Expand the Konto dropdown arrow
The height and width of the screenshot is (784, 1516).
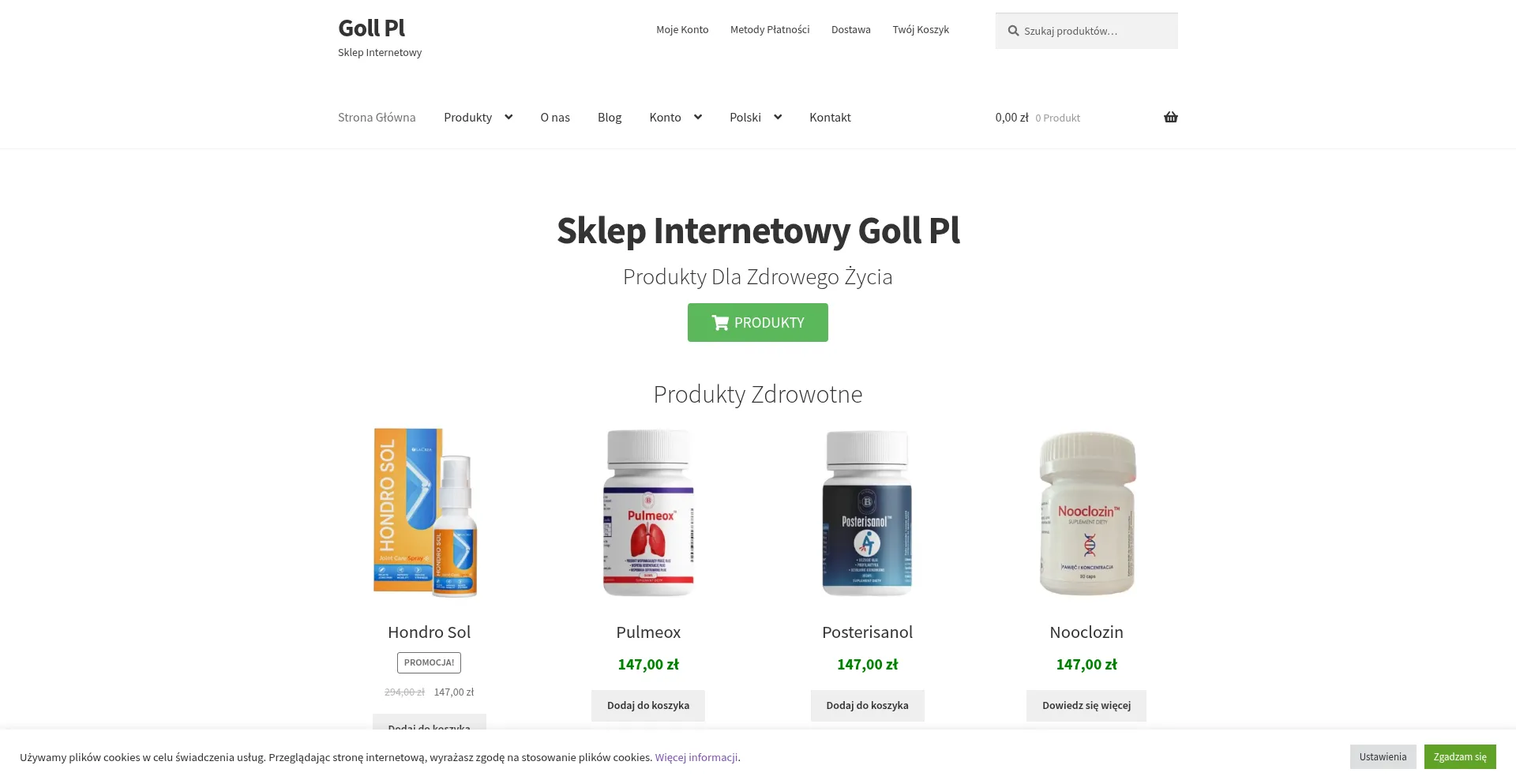698,117
